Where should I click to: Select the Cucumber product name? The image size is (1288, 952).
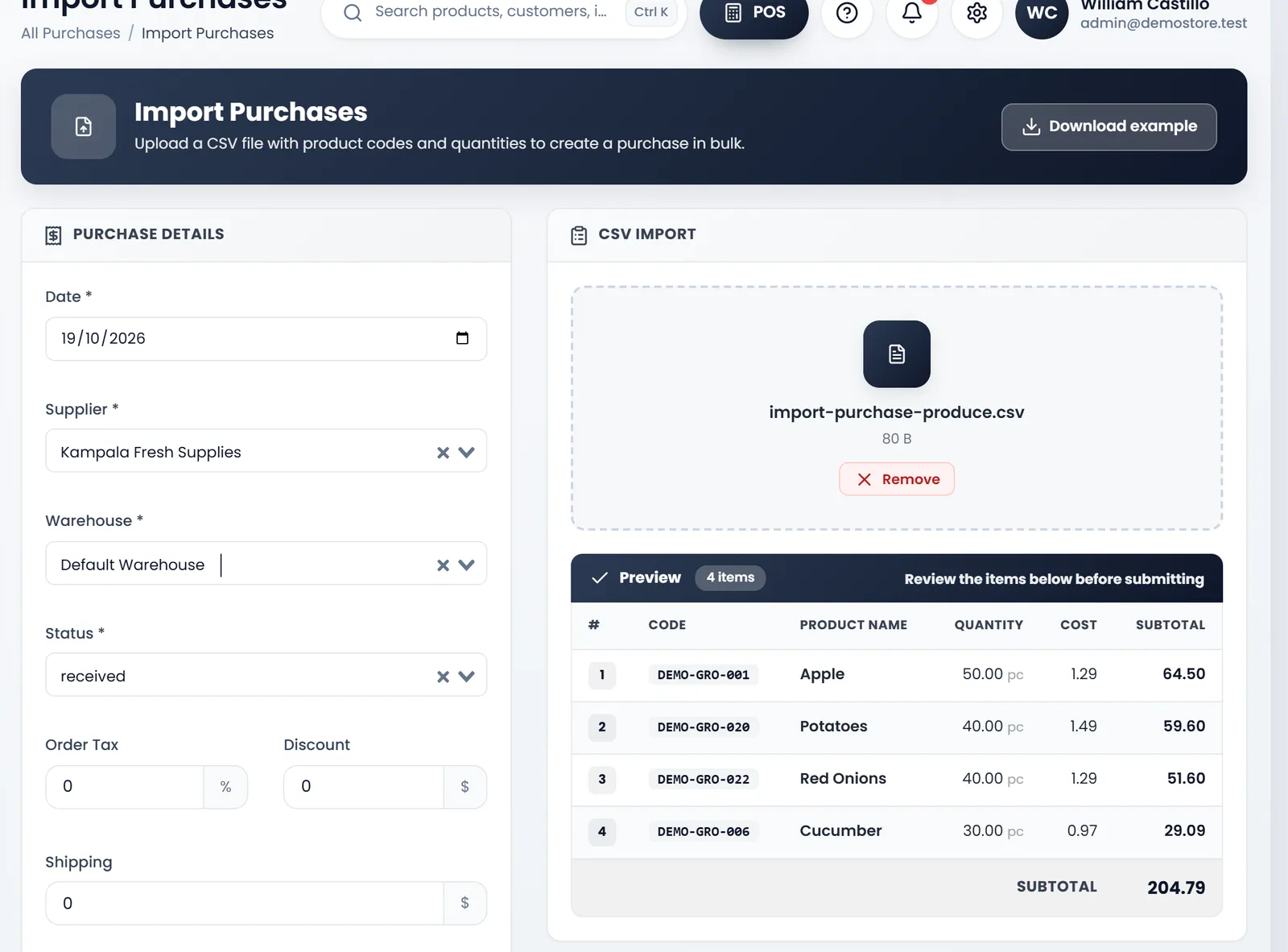click(x=840, y=831)
